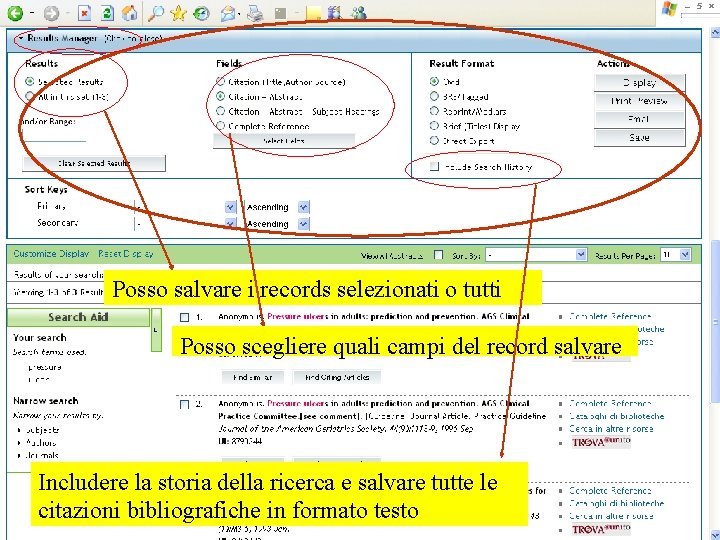The width and height of the screenshot is (720, 540).
Task: Select the Brief (Titles) Display format
Action: (434, 125)
